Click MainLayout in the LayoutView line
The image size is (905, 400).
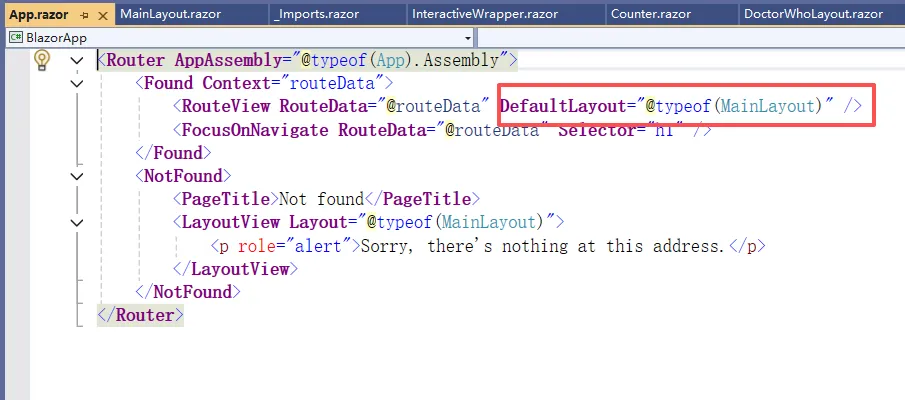tap(489, 222)
